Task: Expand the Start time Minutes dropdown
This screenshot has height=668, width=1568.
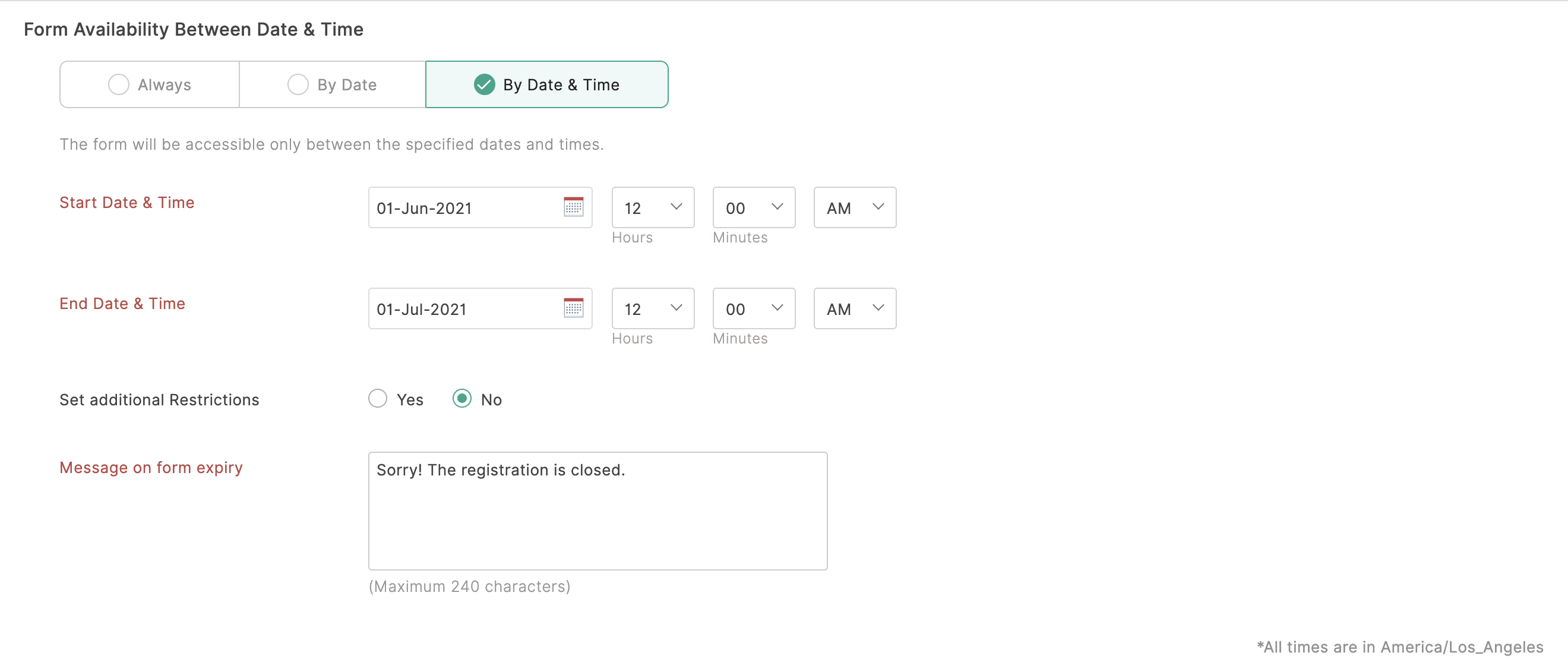Action: (754, 207)
